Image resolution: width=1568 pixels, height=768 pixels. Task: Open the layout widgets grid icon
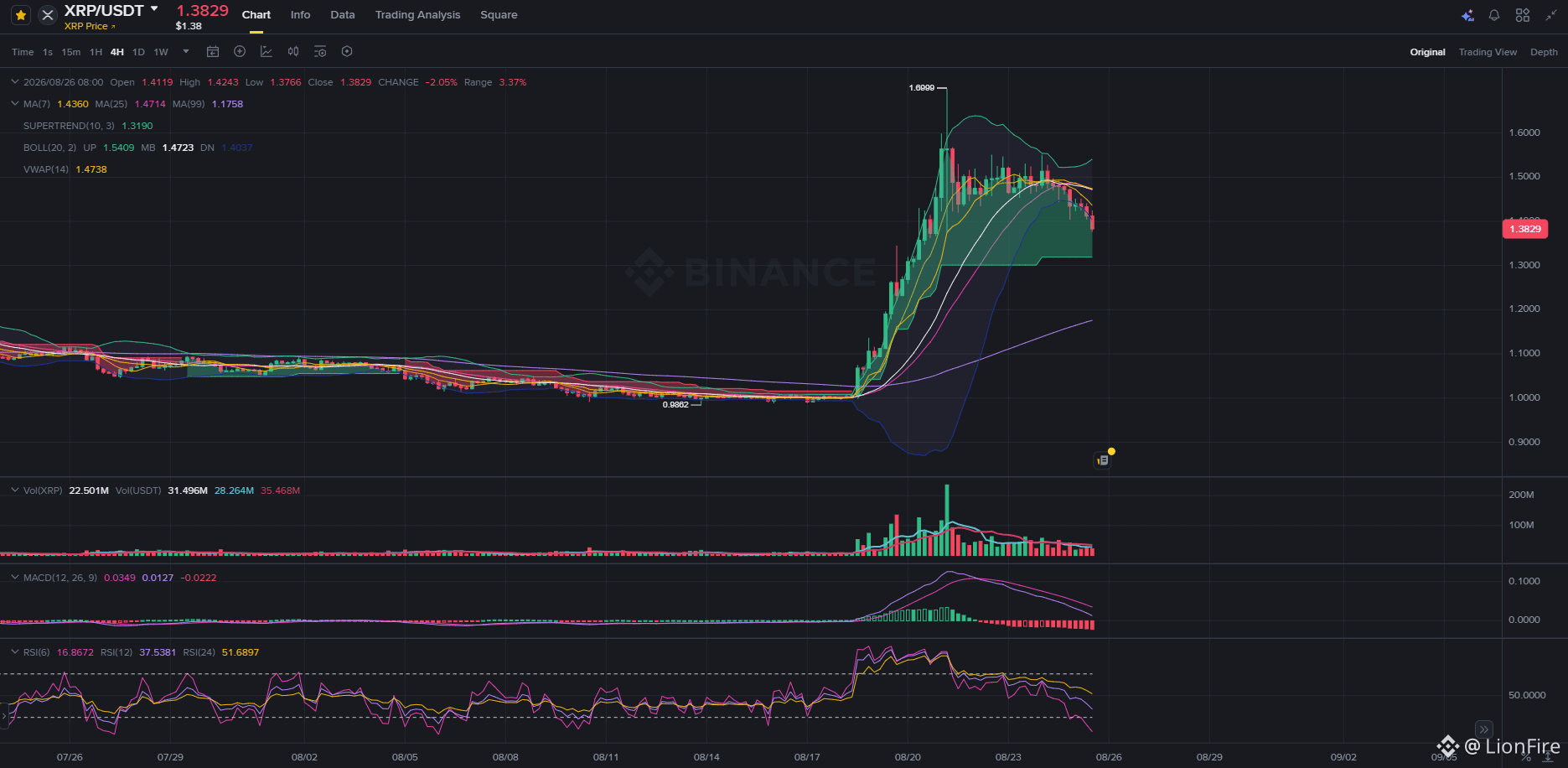pyautogui.click(x=1523, y=15)
